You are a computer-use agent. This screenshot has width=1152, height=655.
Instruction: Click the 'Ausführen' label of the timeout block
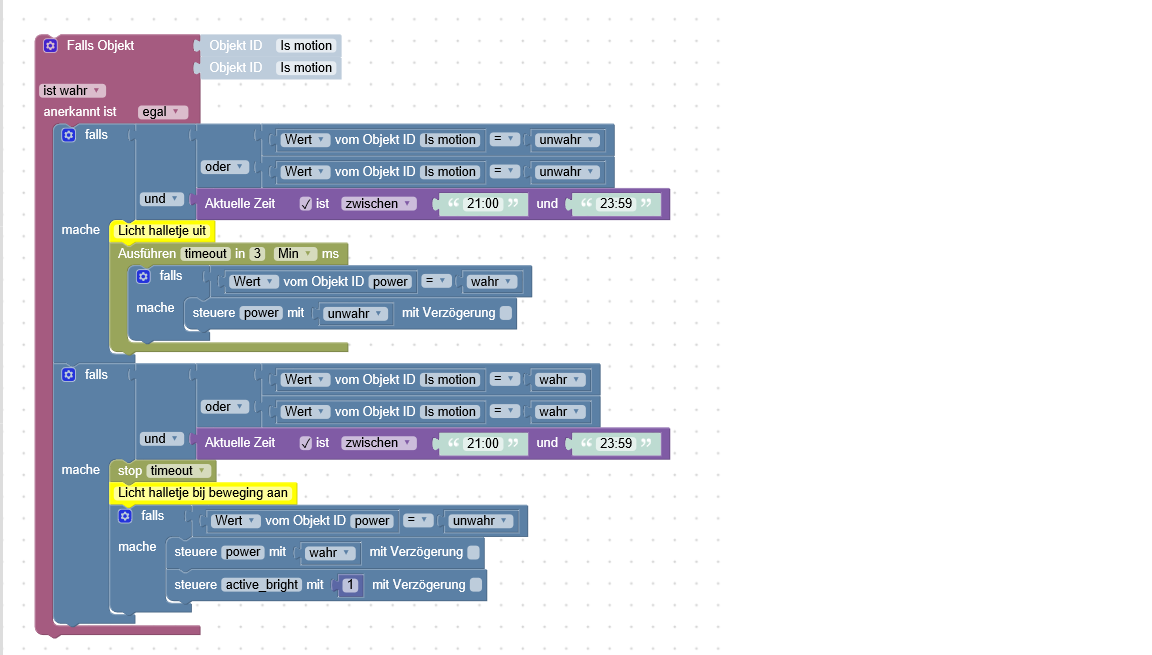(147, 254)
